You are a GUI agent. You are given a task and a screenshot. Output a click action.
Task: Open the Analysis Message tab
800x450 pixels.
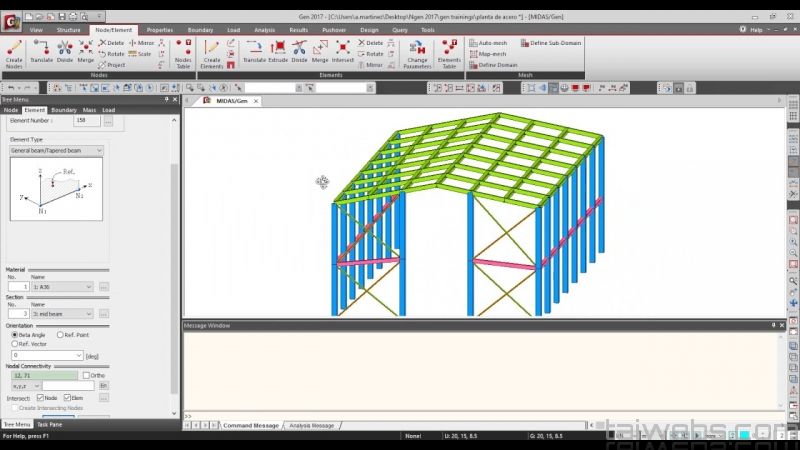(x=310, y=425)
